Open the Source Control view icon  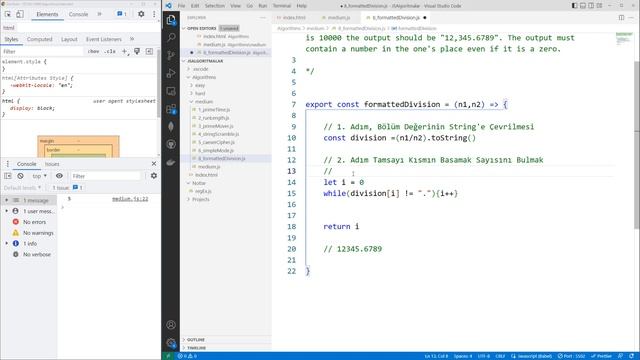171,56
